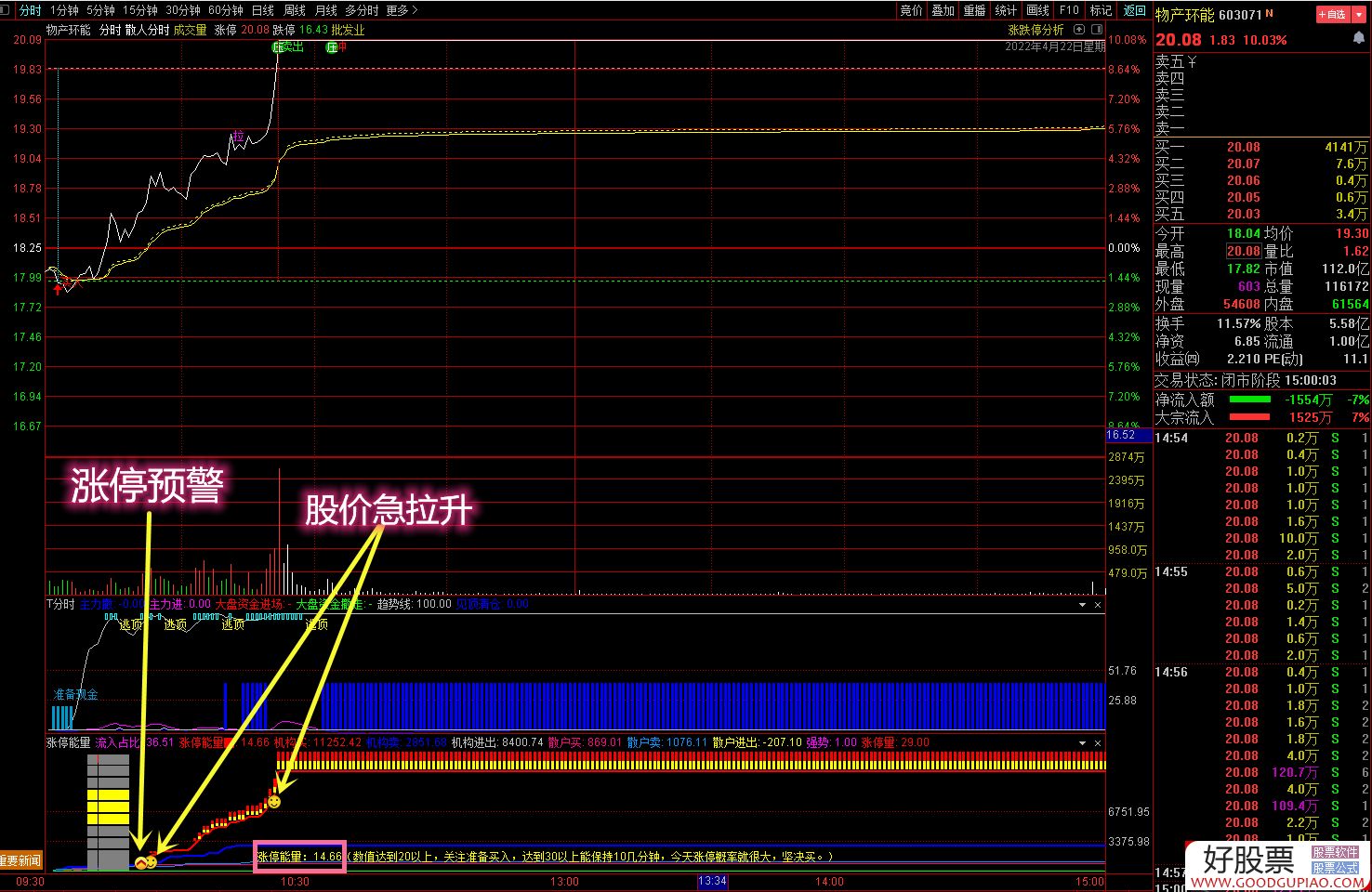Screen dimensions: 1372x892
Task: Click the 大宗流入 red bar
Action: 1249,417
